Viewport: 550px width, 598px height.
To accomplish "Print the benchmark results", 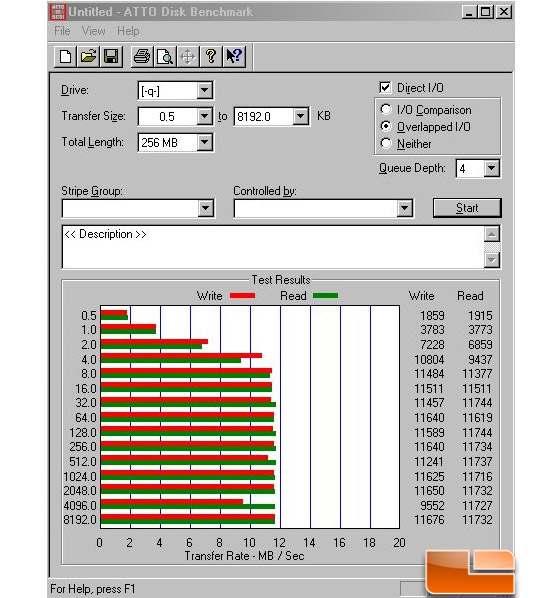I will pos(142,57).
